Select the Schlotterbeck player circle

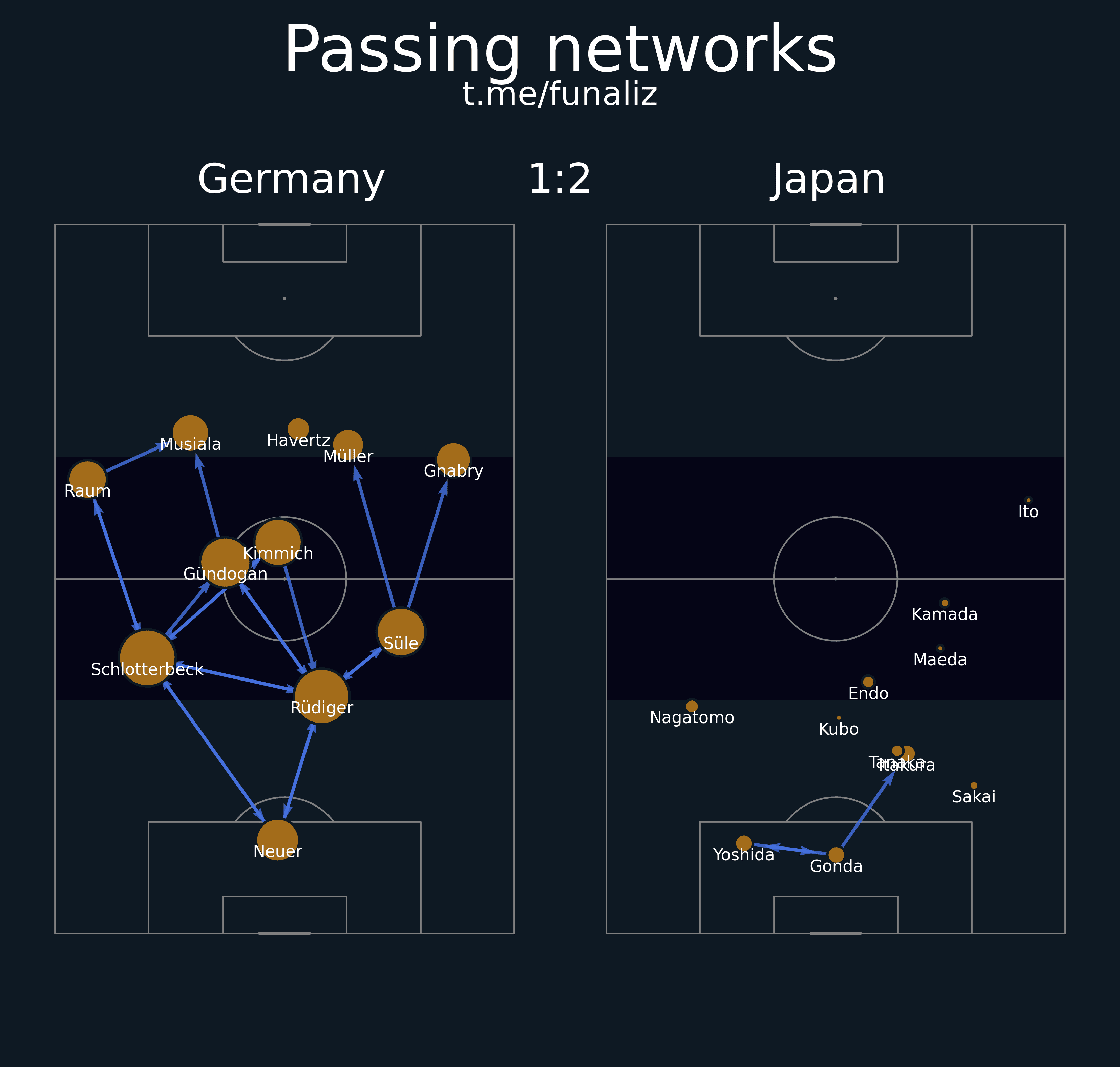point(147,657)
